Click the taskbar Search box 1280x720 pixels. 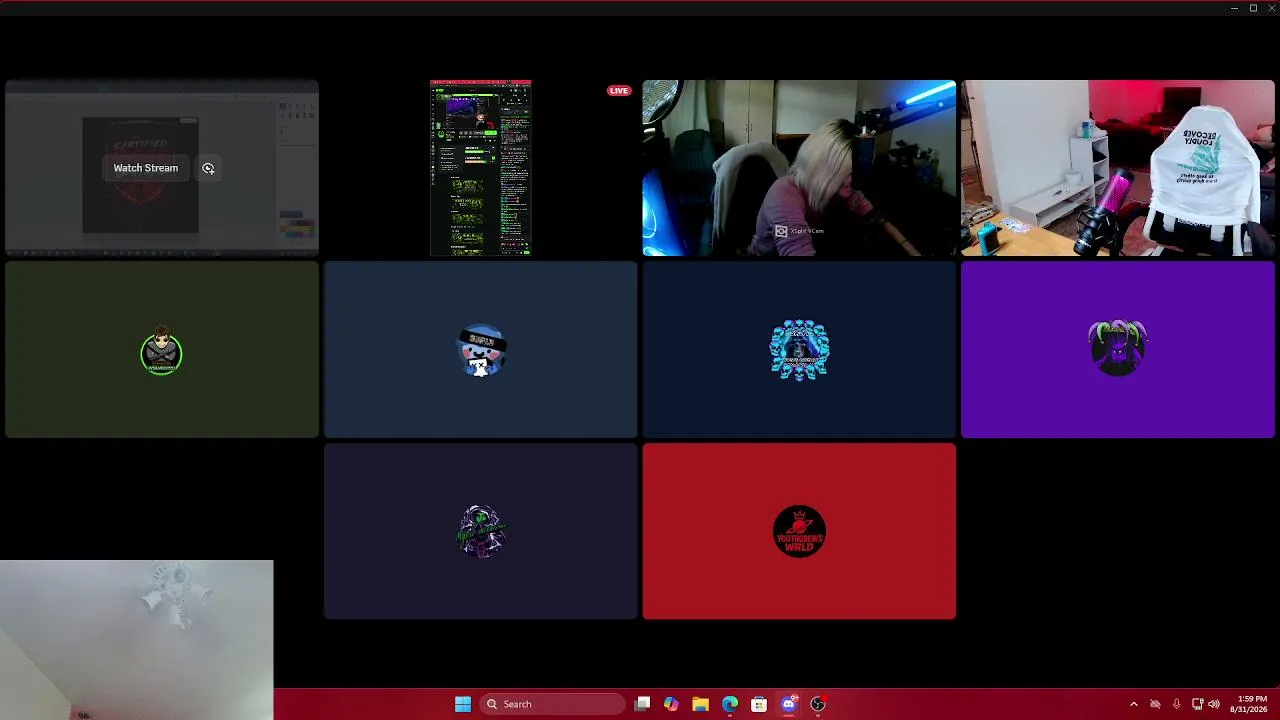pyautogui.click(x=552, y=704)
